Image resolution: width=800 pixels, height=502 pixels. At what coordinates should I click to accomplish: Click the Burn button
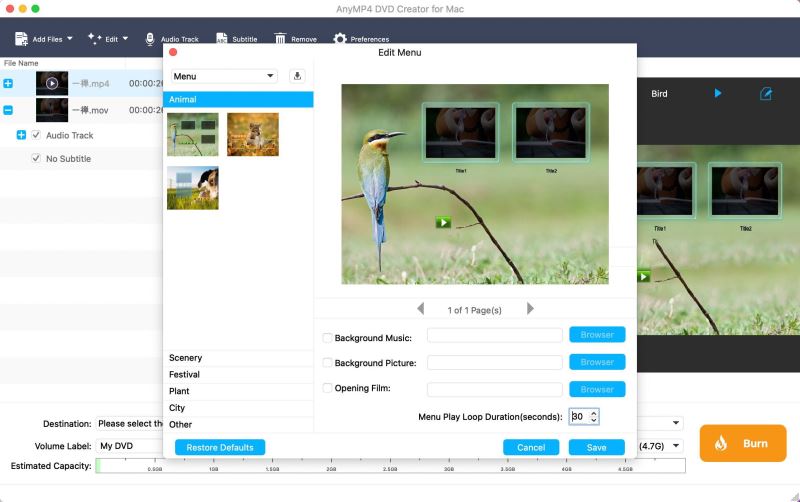coord(743,443)
